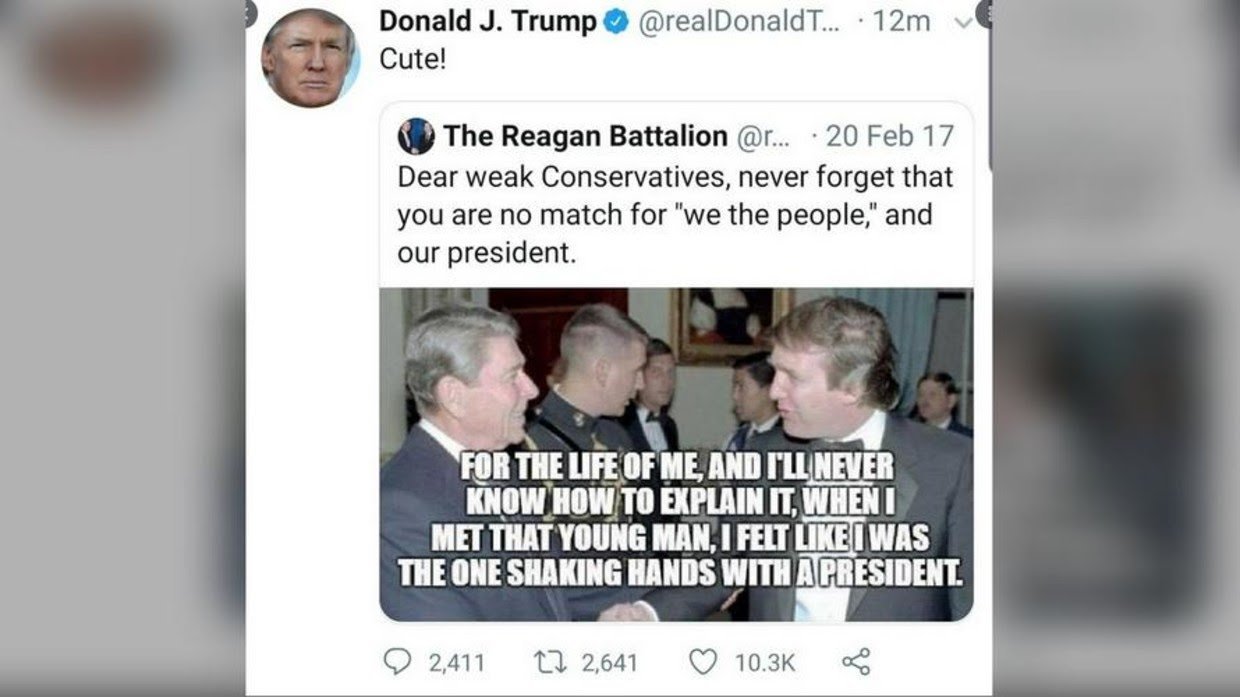Click the @realDonaldT... handle

tap(739, 22)
